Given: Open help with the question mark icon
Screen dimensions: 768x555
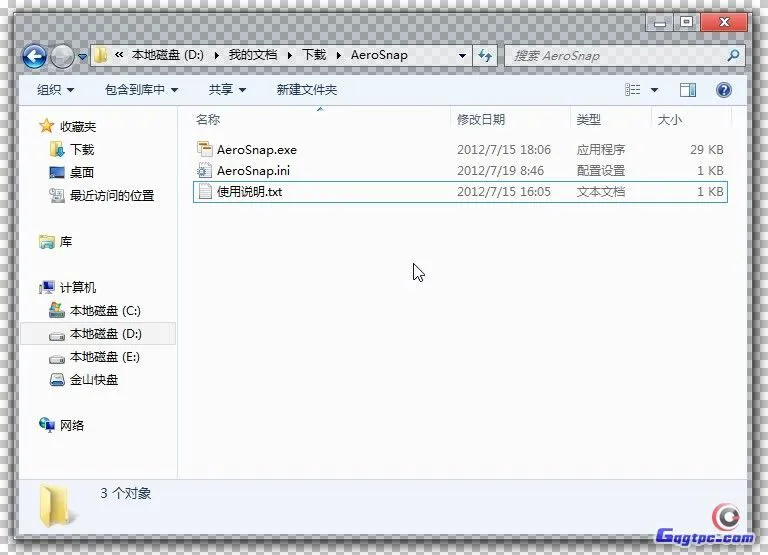Looking at the screenshot, I should pyautogui.click(x=723, y=90).
